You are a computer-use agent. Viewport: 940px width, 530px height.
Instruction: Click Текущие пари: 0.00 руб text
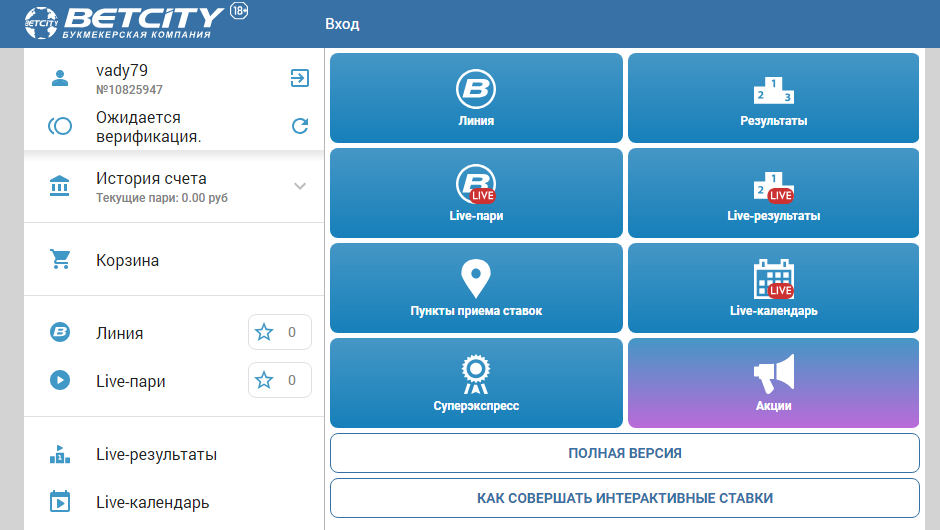162,198
